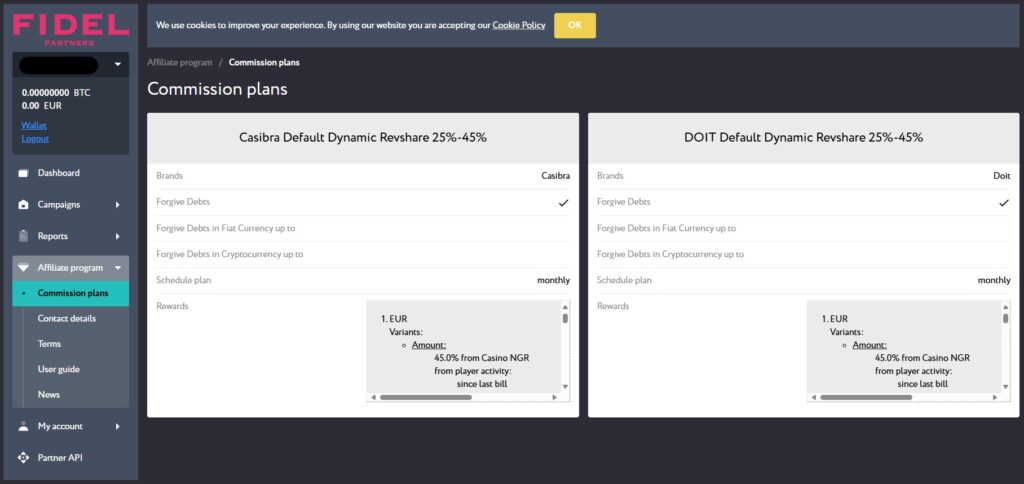Click the DOIT Forgive Debts checkmark
This screenshot has height=484, width=1024.
pos(1004,203)
